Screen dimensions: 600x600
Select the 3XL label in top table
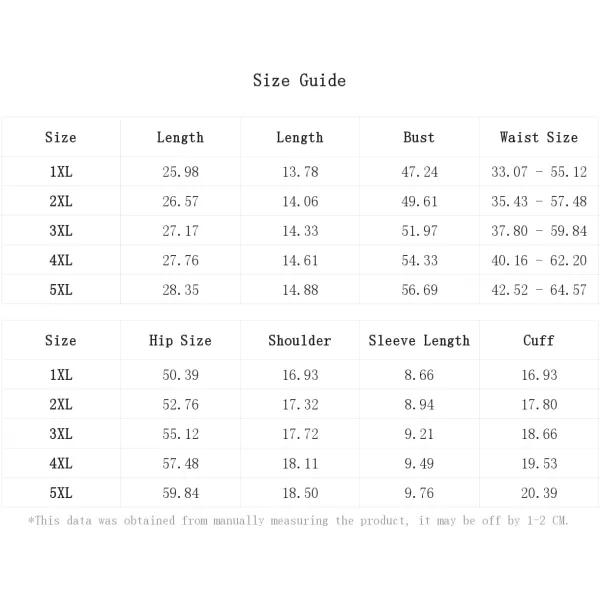61,231
